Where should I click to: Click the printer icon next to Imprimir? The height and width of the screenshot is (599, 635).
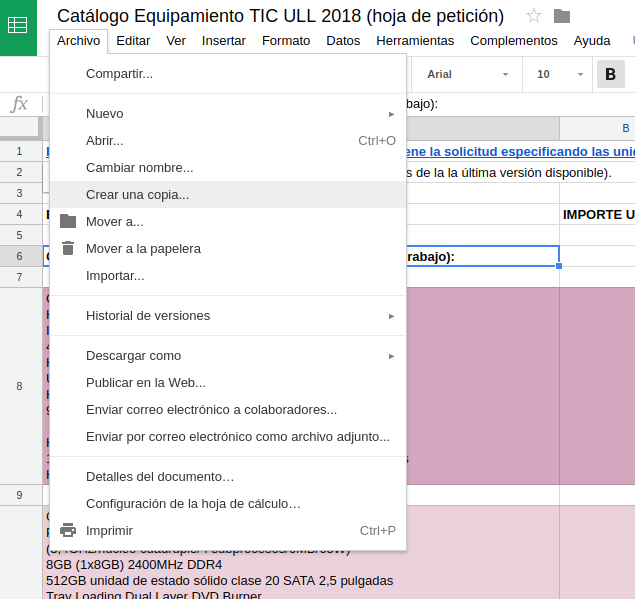point(68,530)
